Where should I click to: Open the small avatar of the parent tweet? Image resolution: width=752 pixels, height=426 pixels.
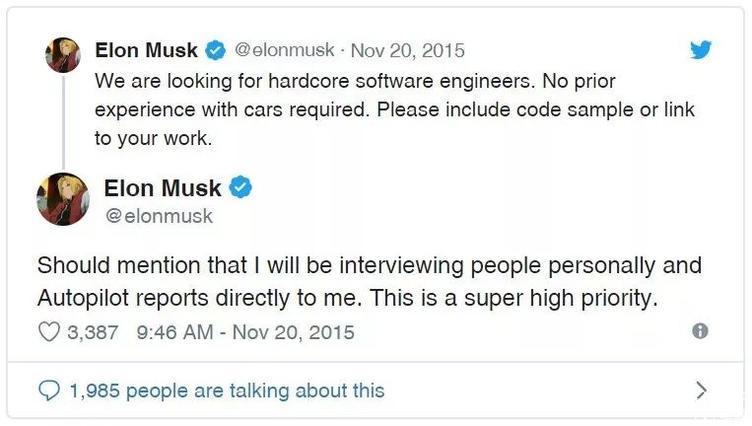(x=63, y=55)
